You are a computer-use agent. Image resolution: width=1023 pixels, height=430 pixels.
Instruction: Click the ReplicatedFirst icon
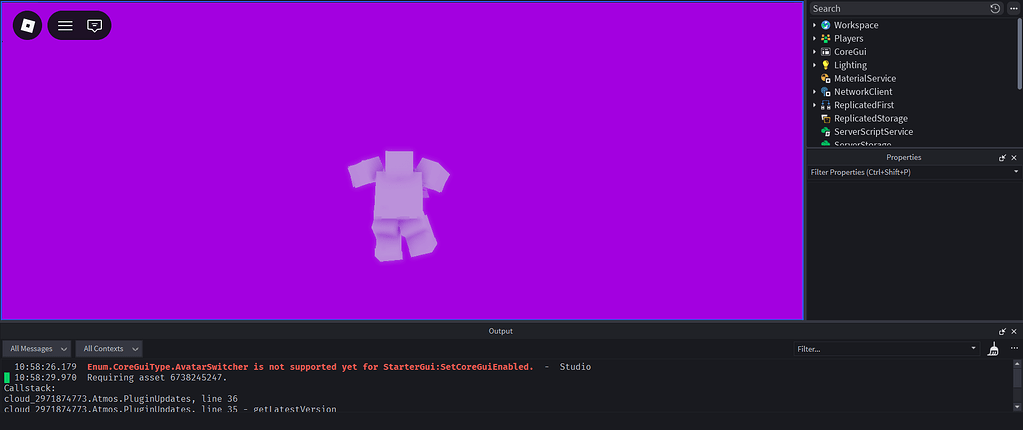pyautogui.click(x=826, y=105)
